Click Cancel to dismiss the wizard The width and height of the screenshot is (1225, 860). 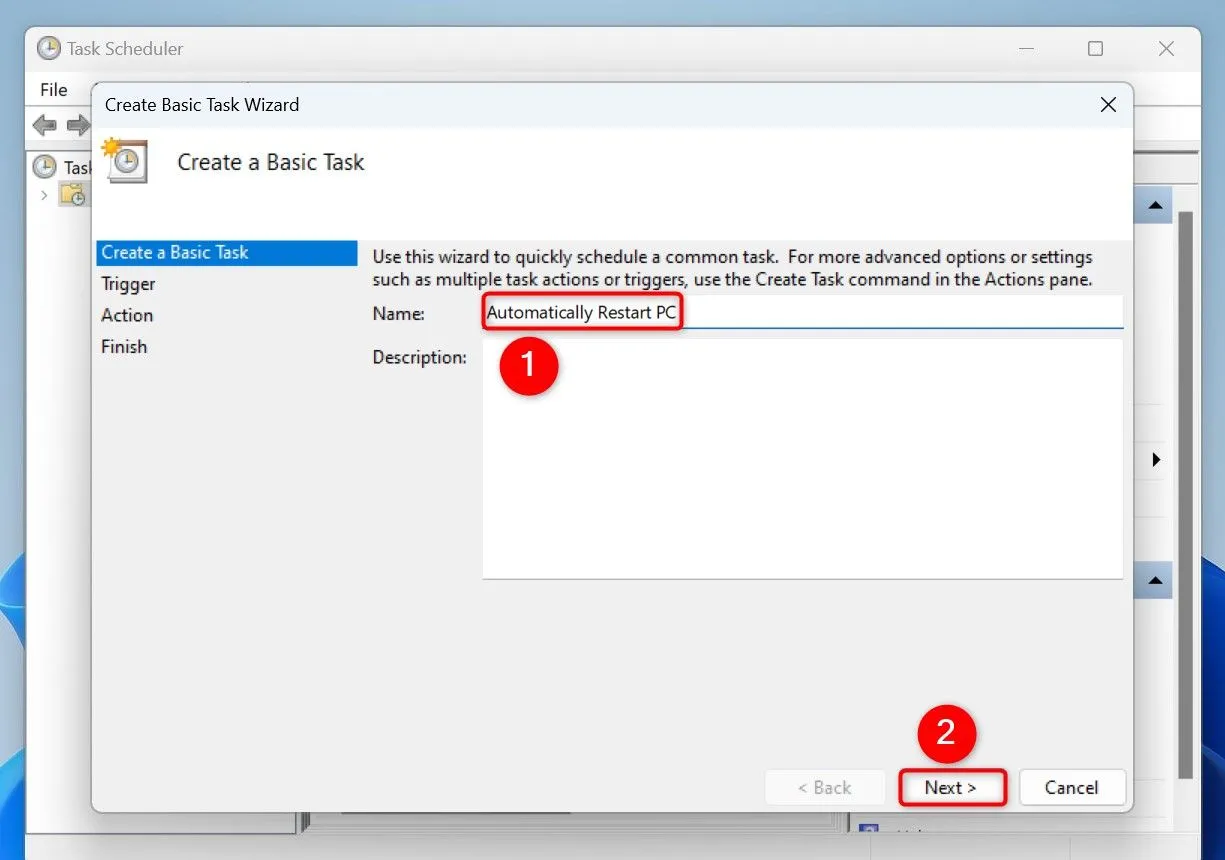pyautogui.click(x=1072, y=787)
